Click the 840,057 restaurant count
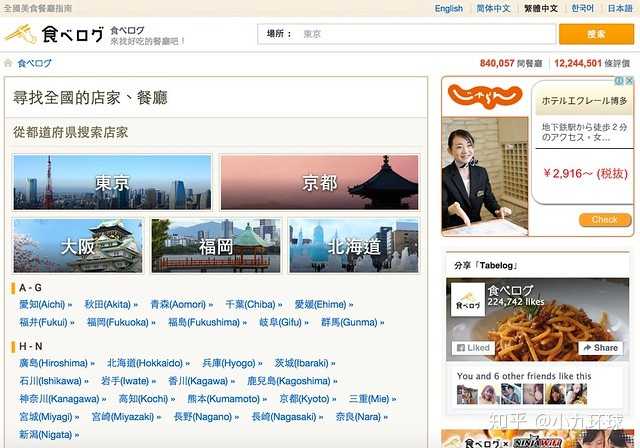The height and width of the screenshot is (448, 640). [497, 63]
